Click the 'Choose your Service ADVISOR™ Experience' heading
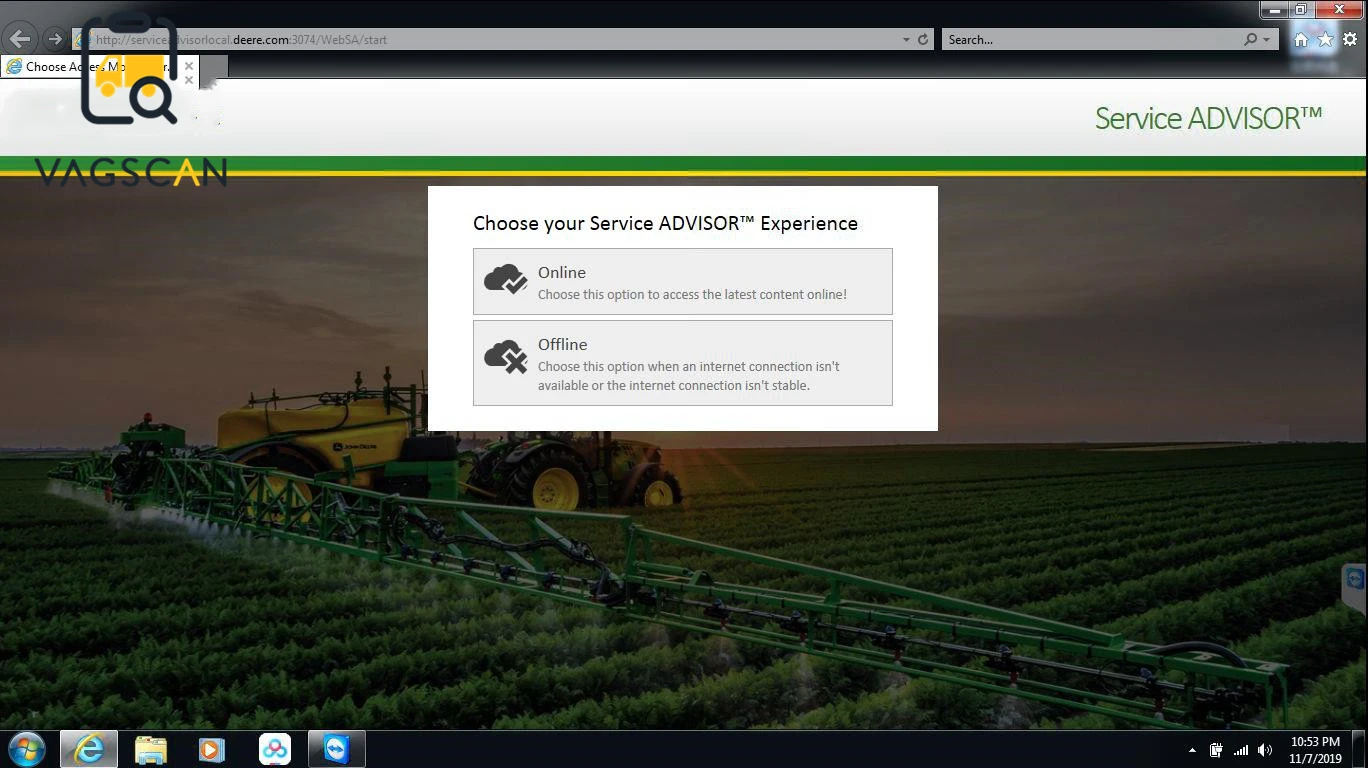 tap(665, 223)
